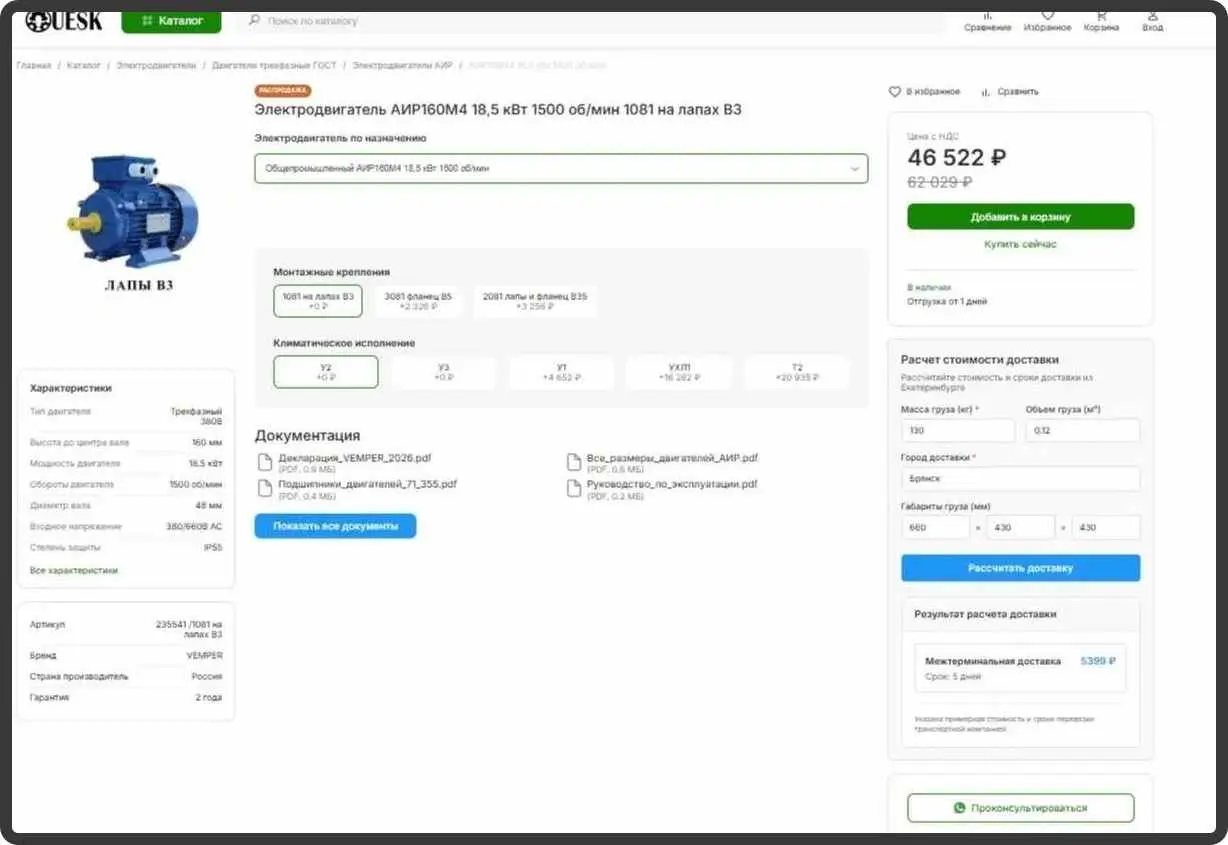1228x845 pixels.
Task: Expand Все характеристики link
Action: [x=74, y=570]
